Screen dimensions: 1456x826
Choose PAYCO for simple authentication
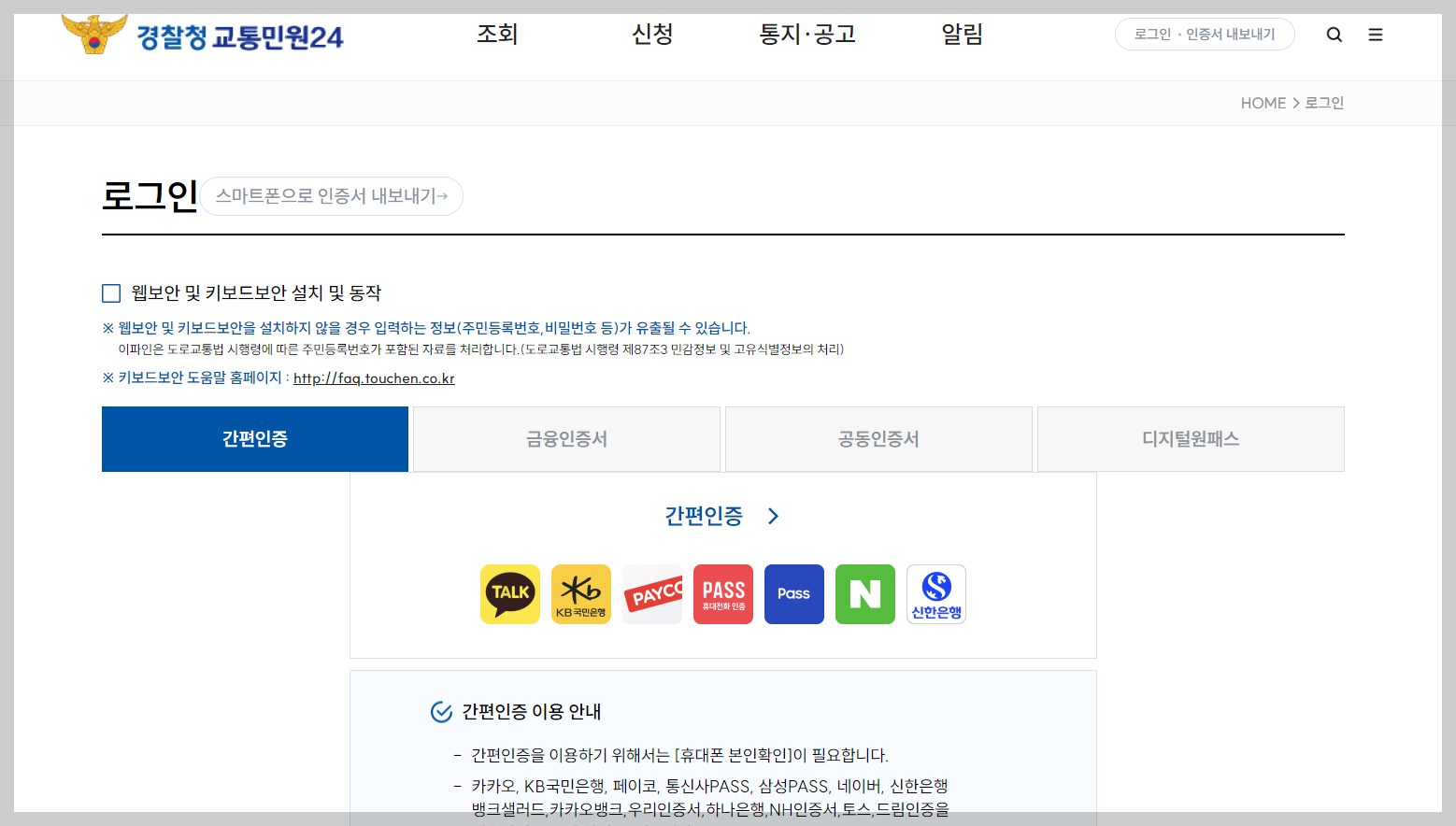click(651, 593)
